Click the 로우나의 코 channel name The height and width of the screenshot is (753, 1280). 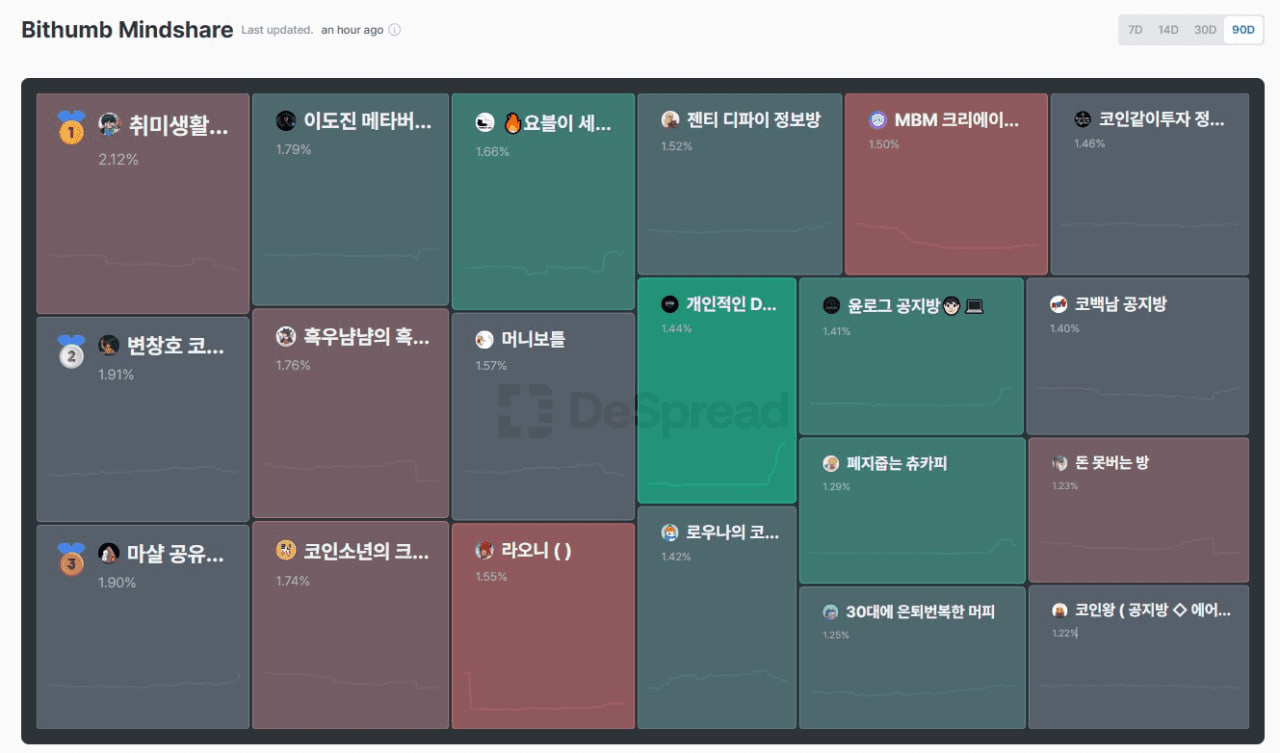click(733, 532)
